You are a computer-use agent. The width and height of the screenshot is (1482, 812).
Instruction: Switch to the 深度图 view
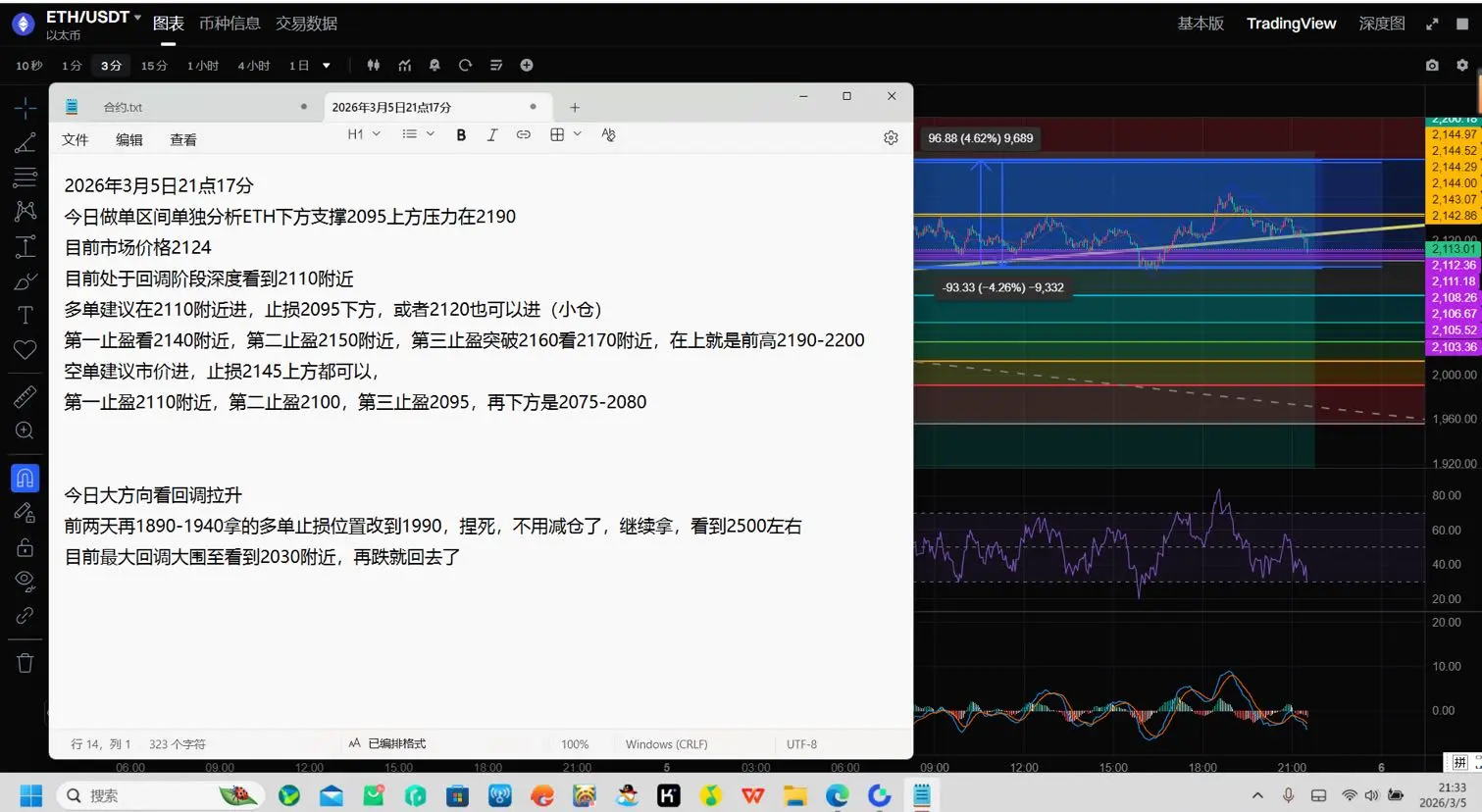(1382, 24)
